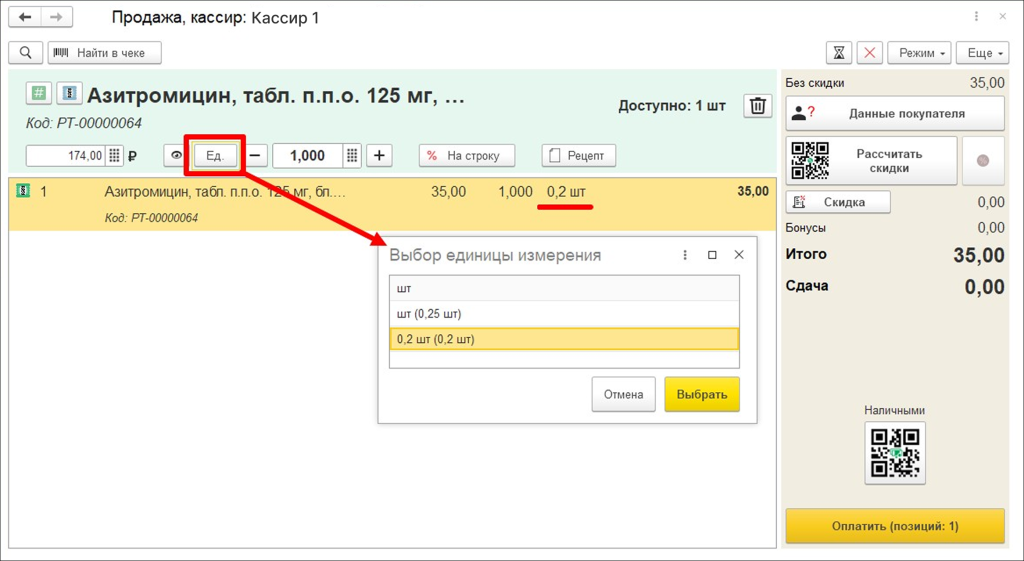Open the Режим dropdown menu
Viewport: 1024px width, 561px height.
(x=921, y=53)
